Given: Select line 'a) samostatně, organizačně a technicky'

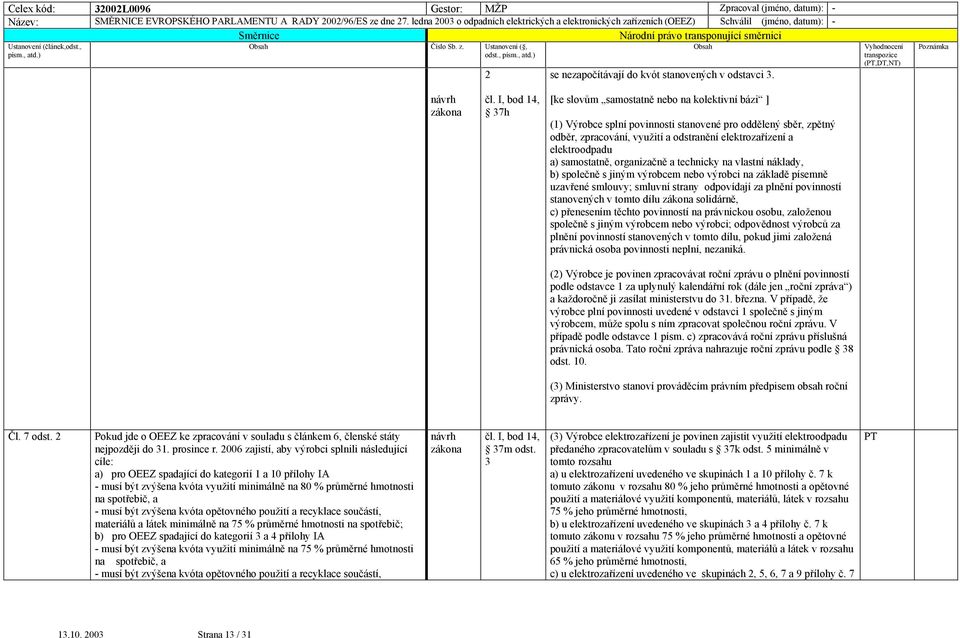Looking at the screenshot, I should coord(676,162).
